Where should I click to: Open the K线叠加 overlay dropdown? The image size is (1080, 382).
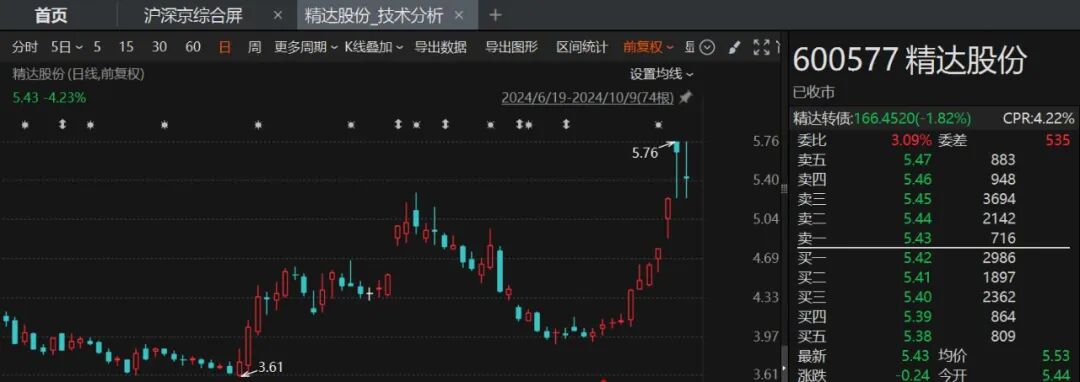373,47
